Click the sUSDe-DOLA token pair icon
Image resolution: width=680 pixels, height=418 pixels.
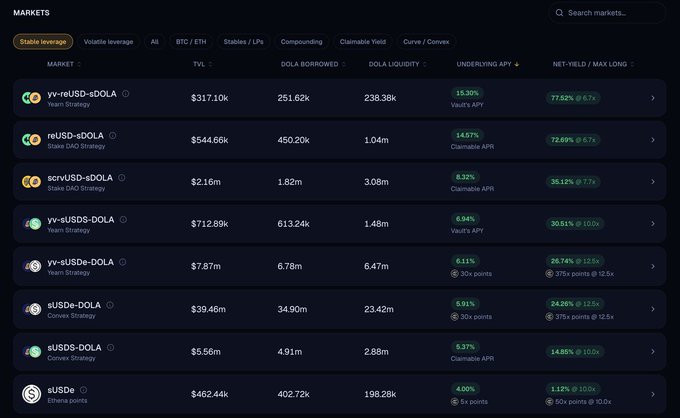(31, 309)
